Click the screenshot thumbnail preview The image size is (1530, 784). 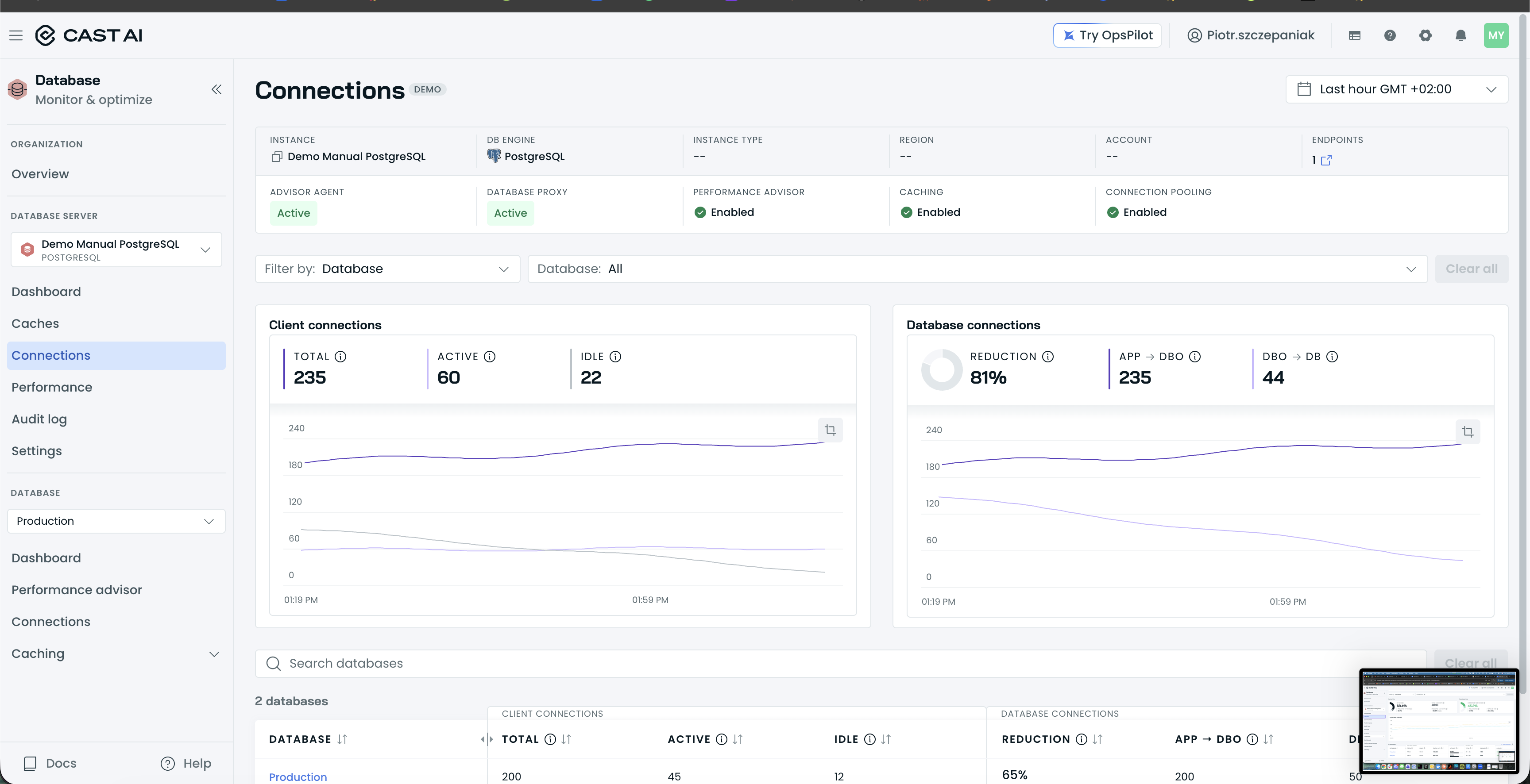tap(1439, 721)
